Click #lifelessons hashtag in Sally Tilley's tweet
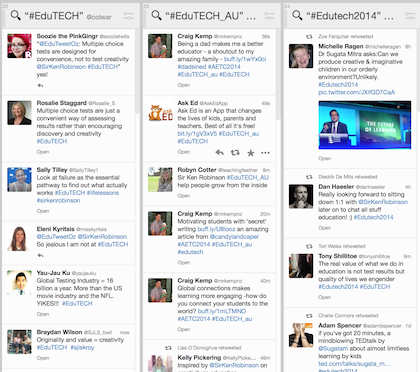420x372 pixels. [x=103, y=193]
